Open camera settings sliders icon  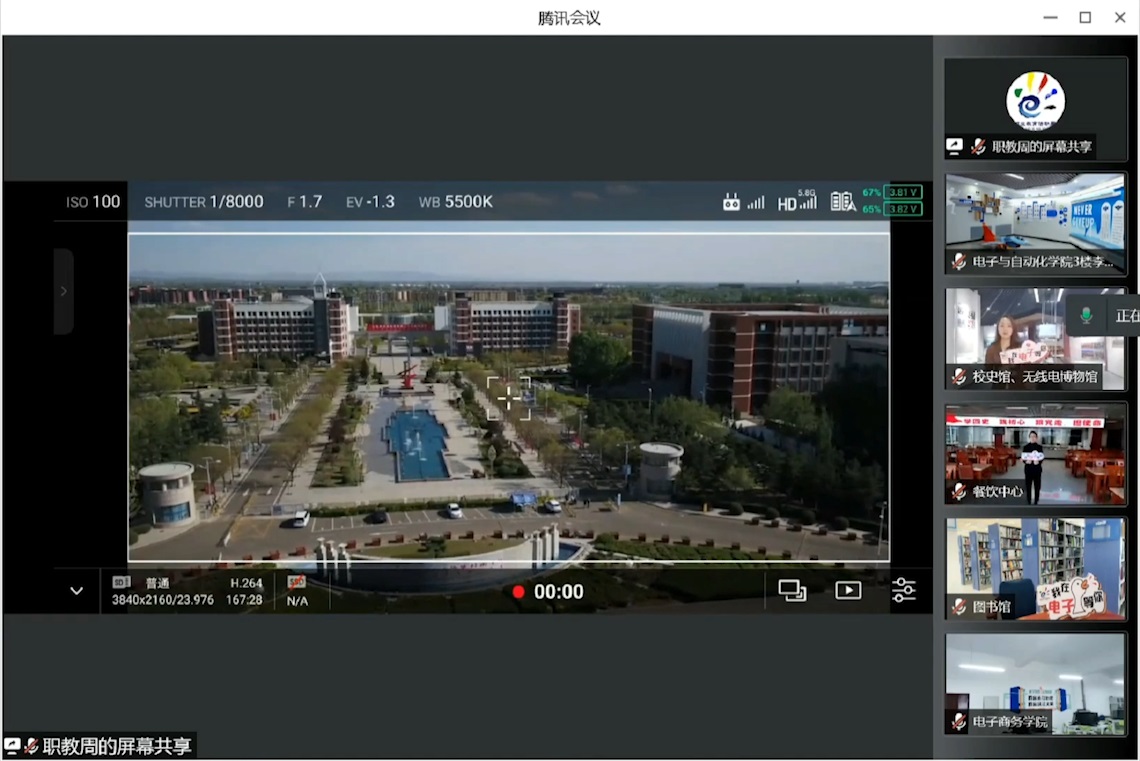[903, 591]
